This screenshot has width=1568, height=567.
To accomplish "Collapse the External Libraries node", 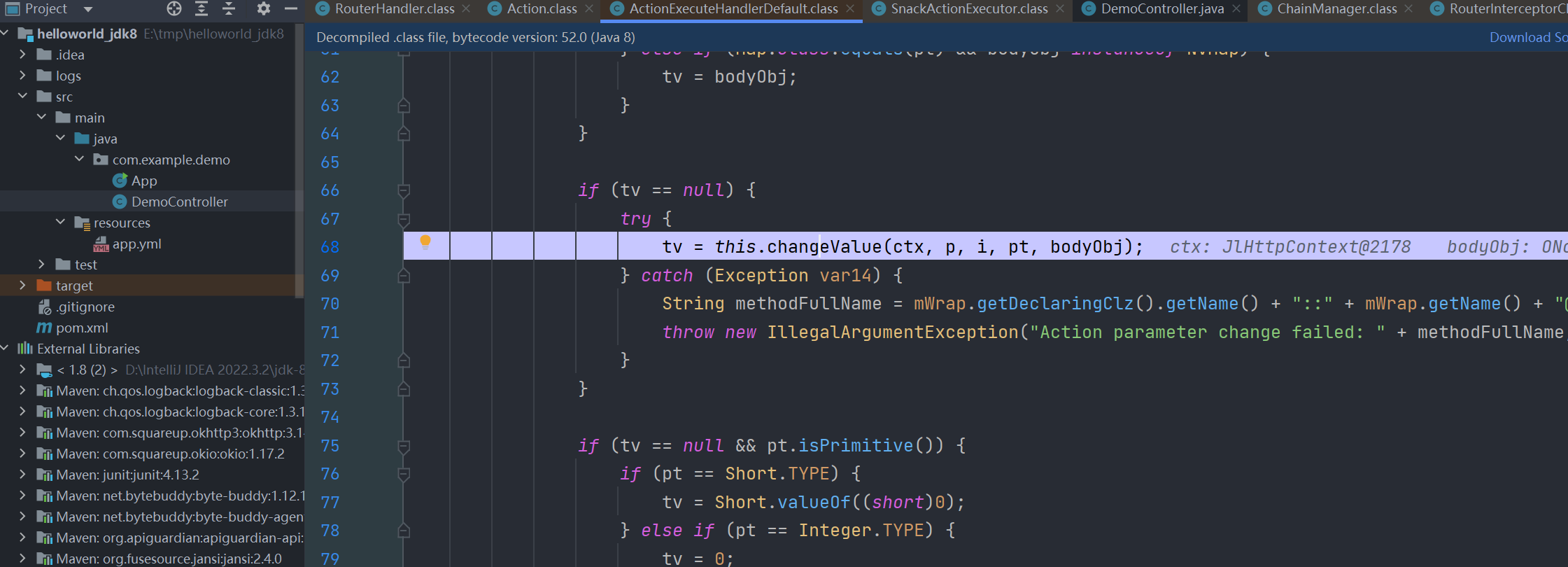I will [6, 349].
